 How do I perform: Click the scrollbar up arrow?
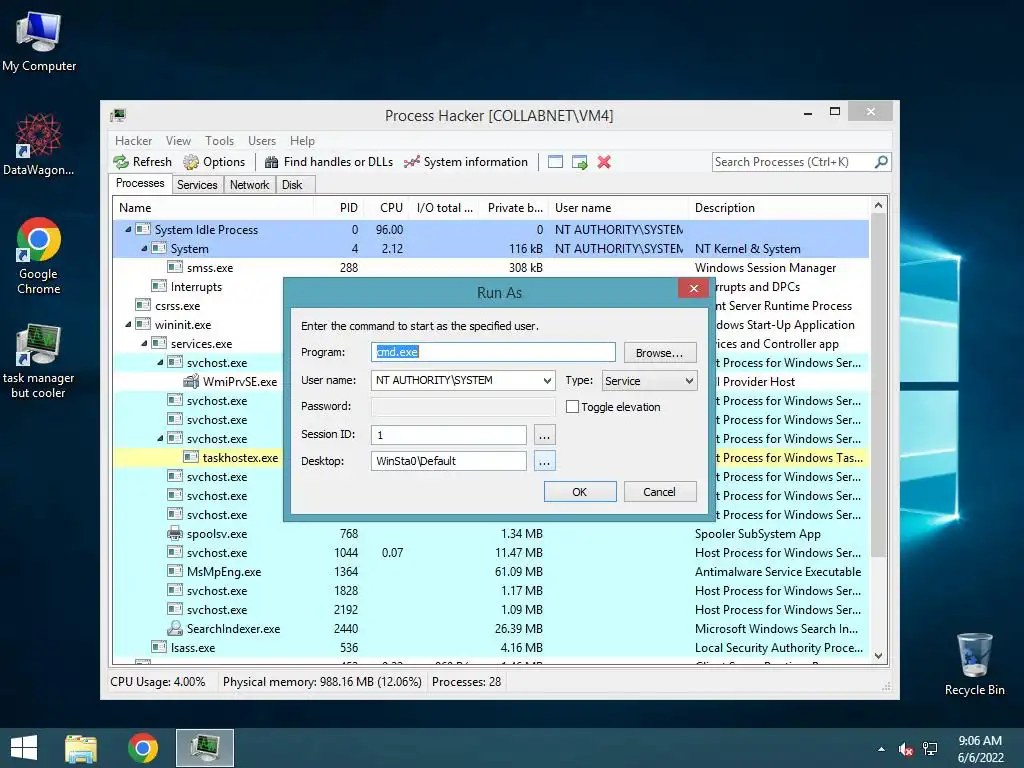pos(878,205)
